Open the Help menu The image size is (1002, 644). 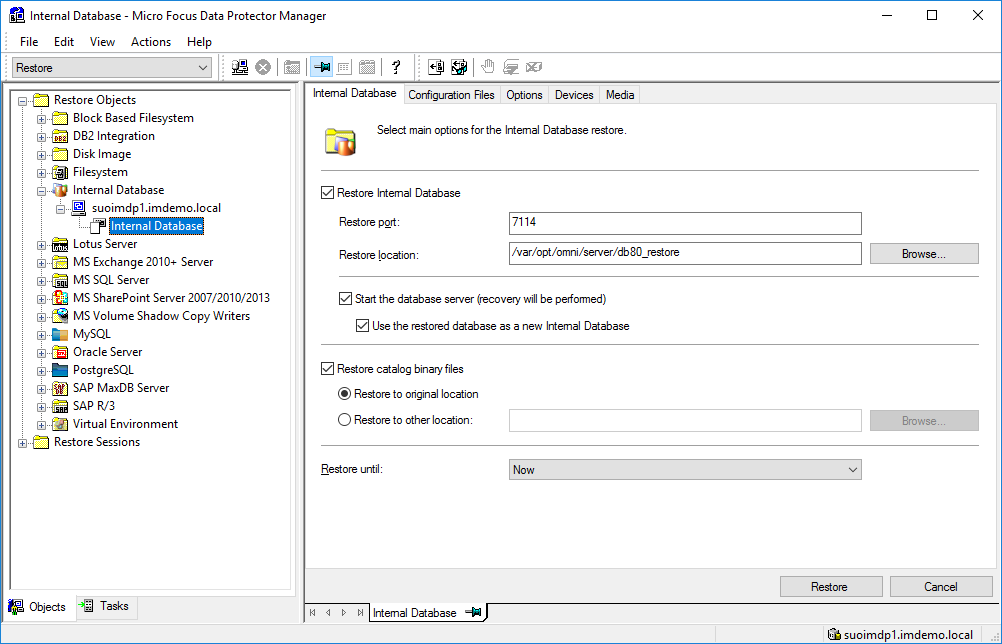(199, 42)
